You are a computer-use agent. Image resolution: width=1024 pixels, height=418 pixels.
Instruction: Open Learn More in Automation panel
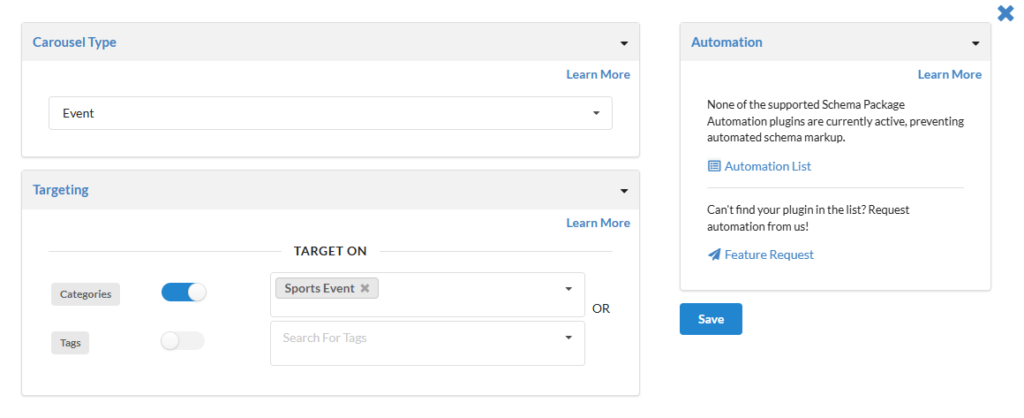pyautogui.click(x=949, y=75)
